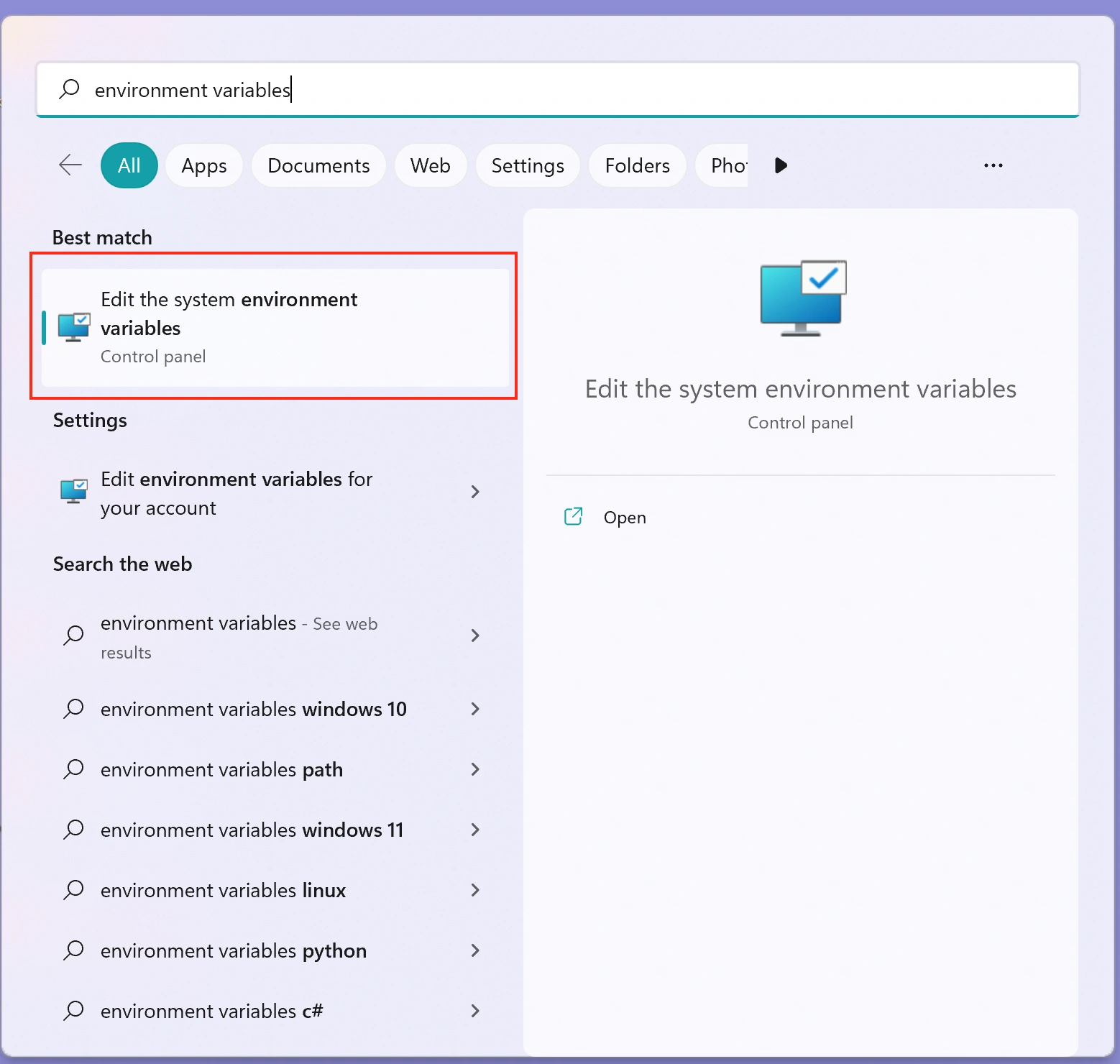The height and width of the screenshot is (1064, 1120).
Task: Select the Apps filter
Action: 203,165
